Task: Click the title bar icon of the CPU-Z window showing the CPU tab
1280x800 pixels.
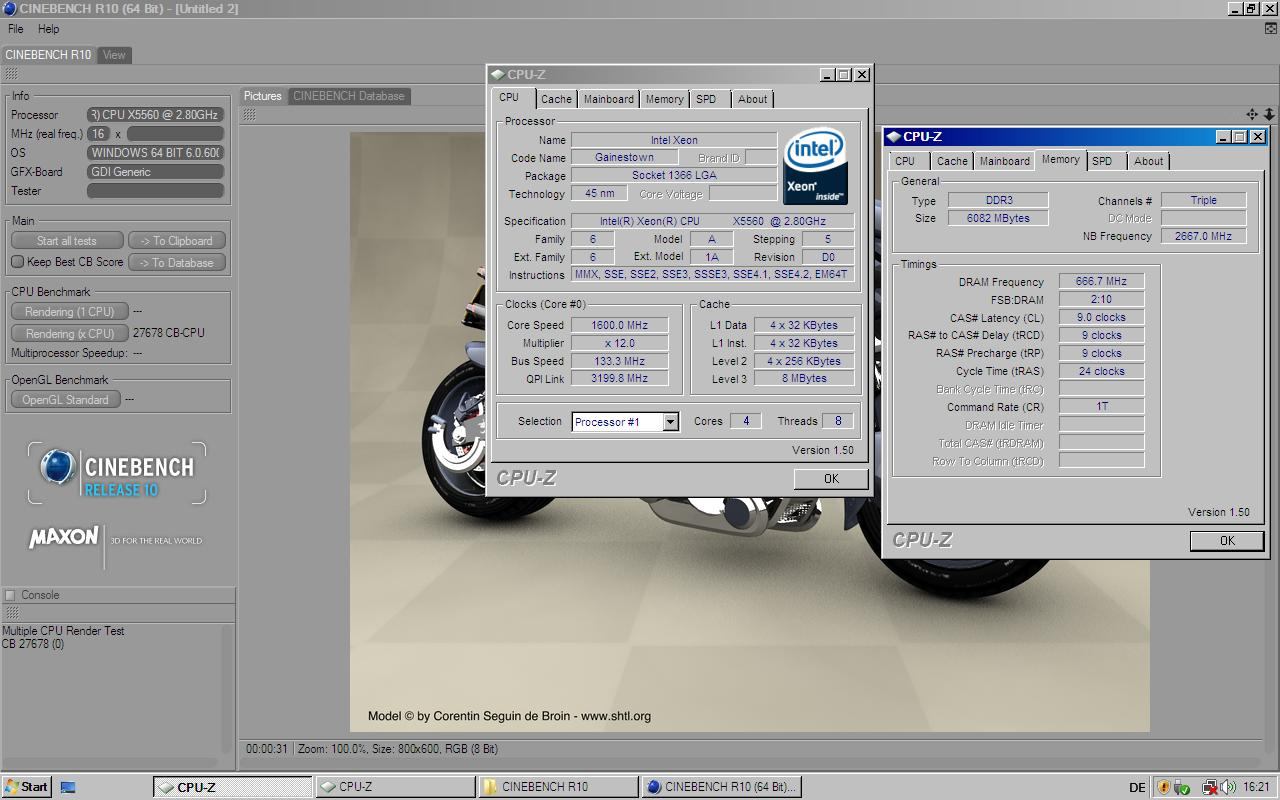Action: (497, 74)
